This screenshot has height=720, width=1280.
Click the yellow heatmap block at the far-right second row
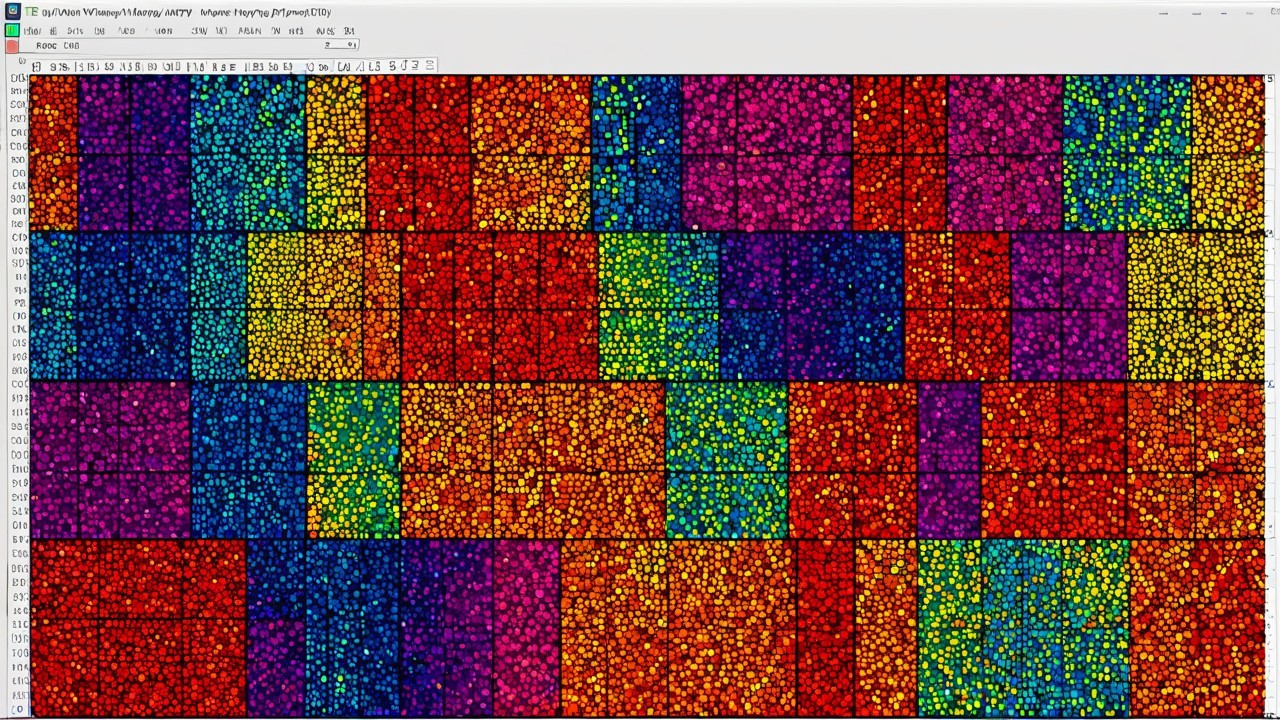tap(1195, 305)
